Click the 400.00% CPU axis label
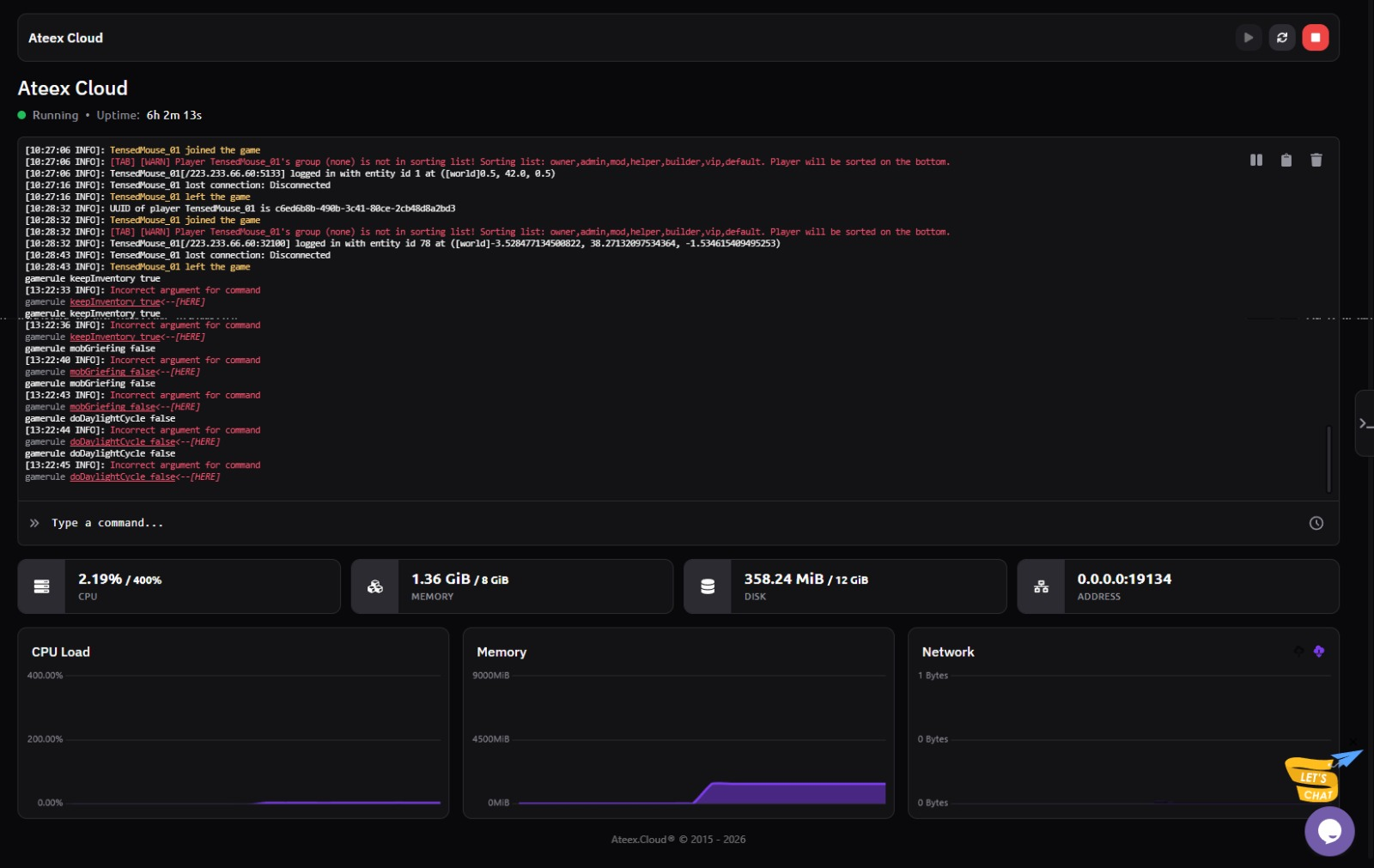 pos(45,676)
